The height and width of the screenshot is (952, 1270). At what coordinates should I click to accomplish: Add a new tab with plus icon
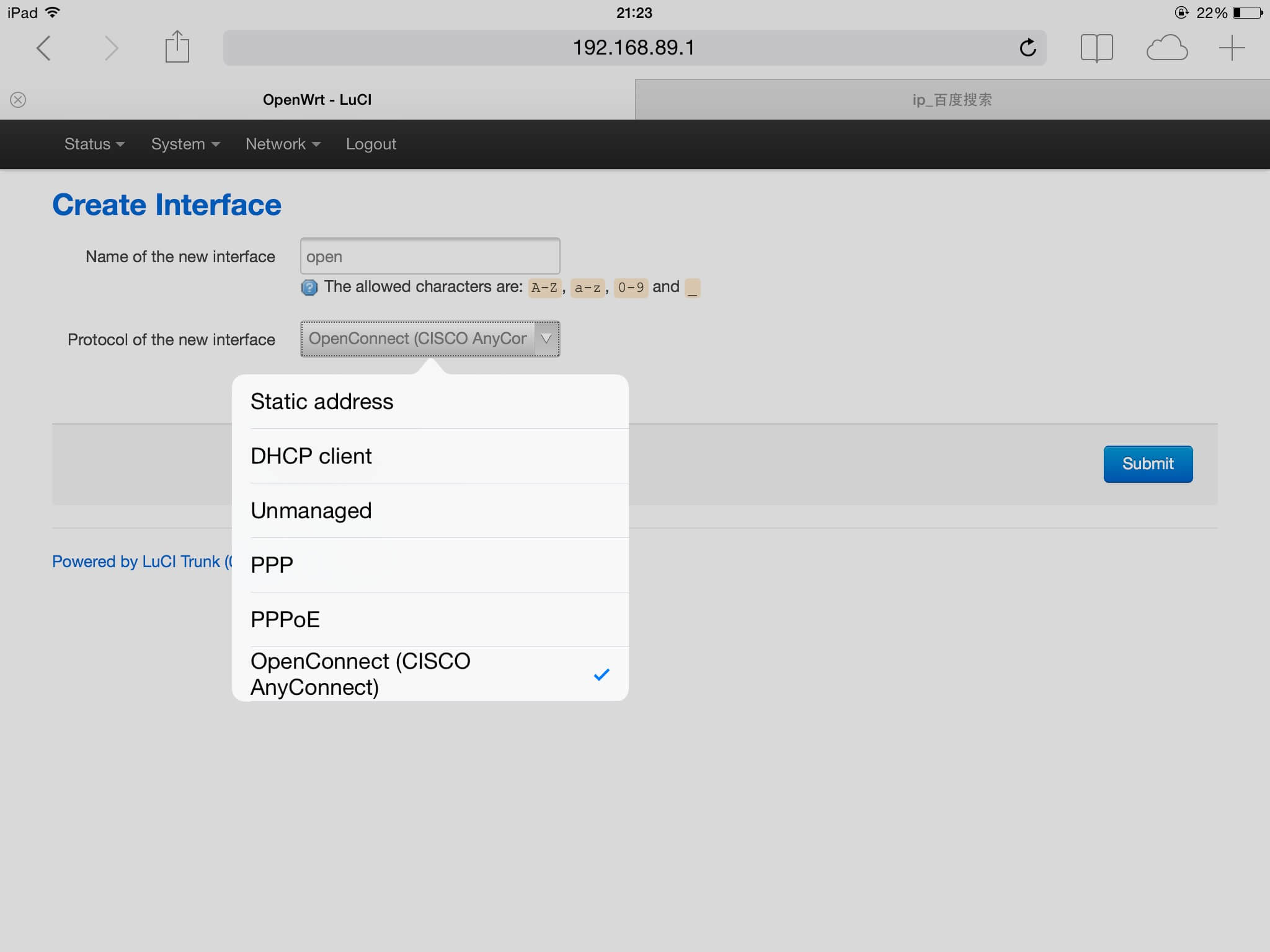pos(1232,48)
